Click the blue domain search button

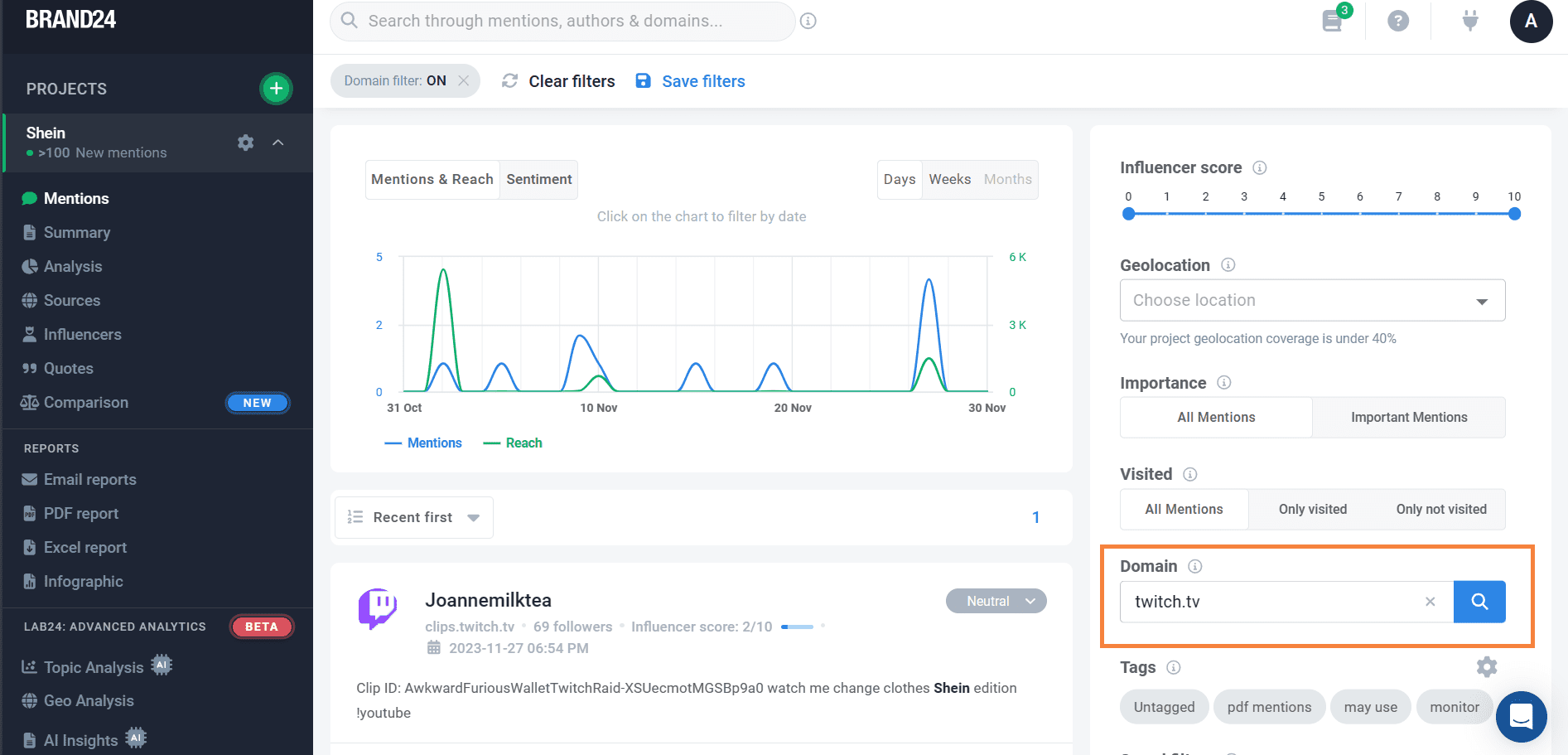point(1479,602)
